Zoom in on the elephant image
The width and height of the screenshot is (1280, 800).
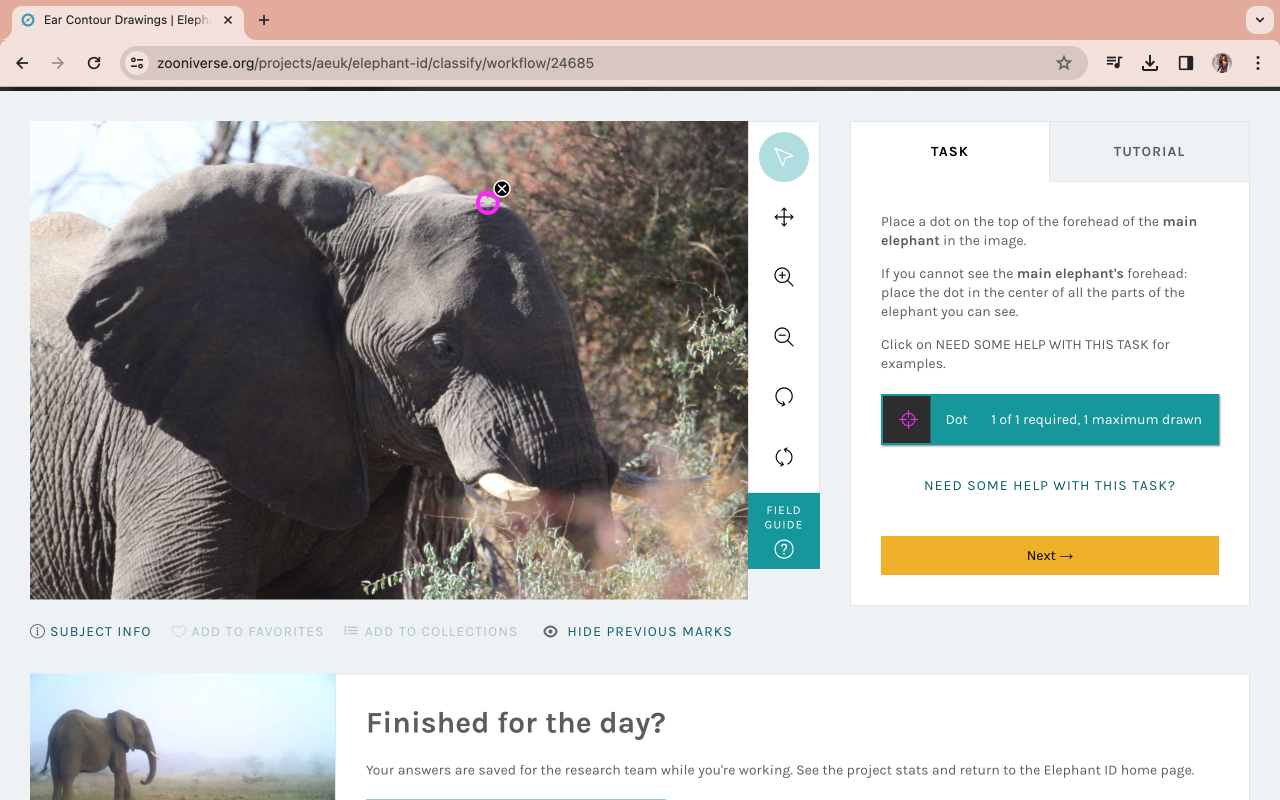tap(784, 277)
